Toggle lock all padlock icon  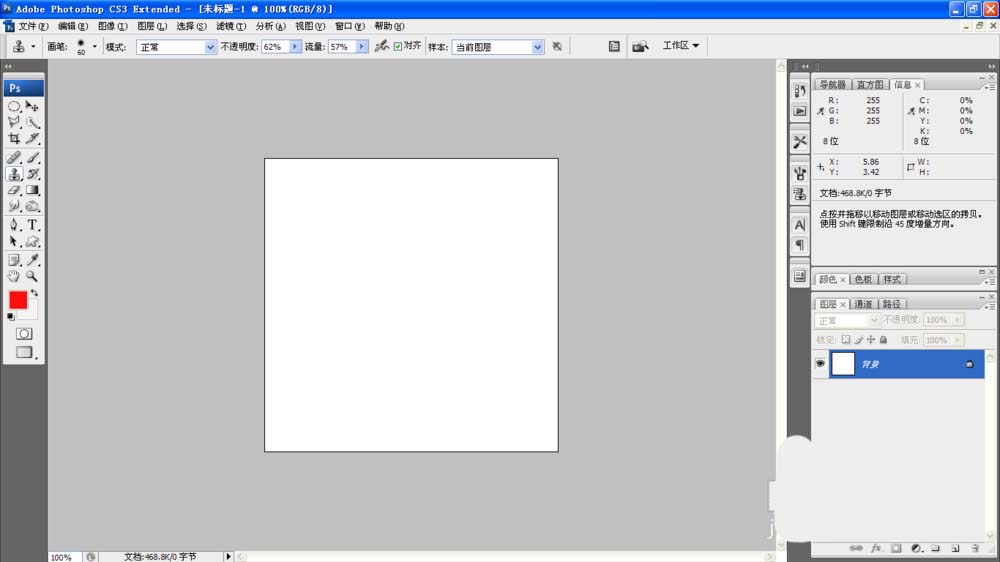click(883, 340)
